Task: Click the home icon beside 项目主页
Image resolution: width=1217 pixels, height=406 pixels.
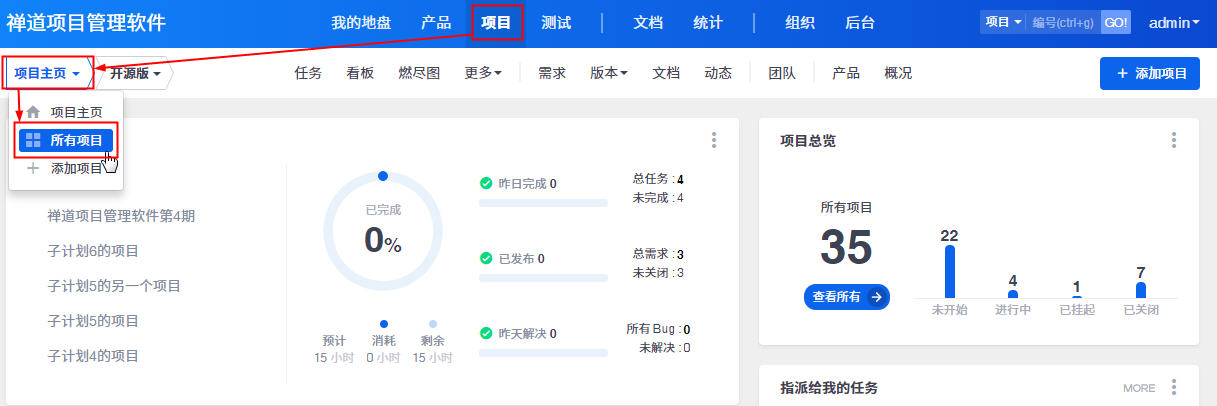Action: pyautogui.click(x=33, y=112)
